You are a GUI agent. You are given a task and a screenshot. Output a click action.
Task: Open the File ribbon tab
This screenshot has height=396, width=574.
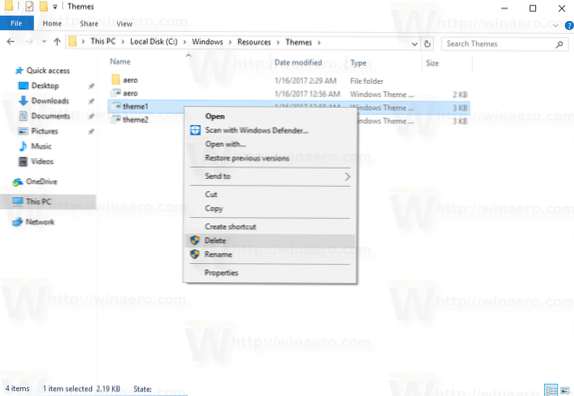[16, 23]
